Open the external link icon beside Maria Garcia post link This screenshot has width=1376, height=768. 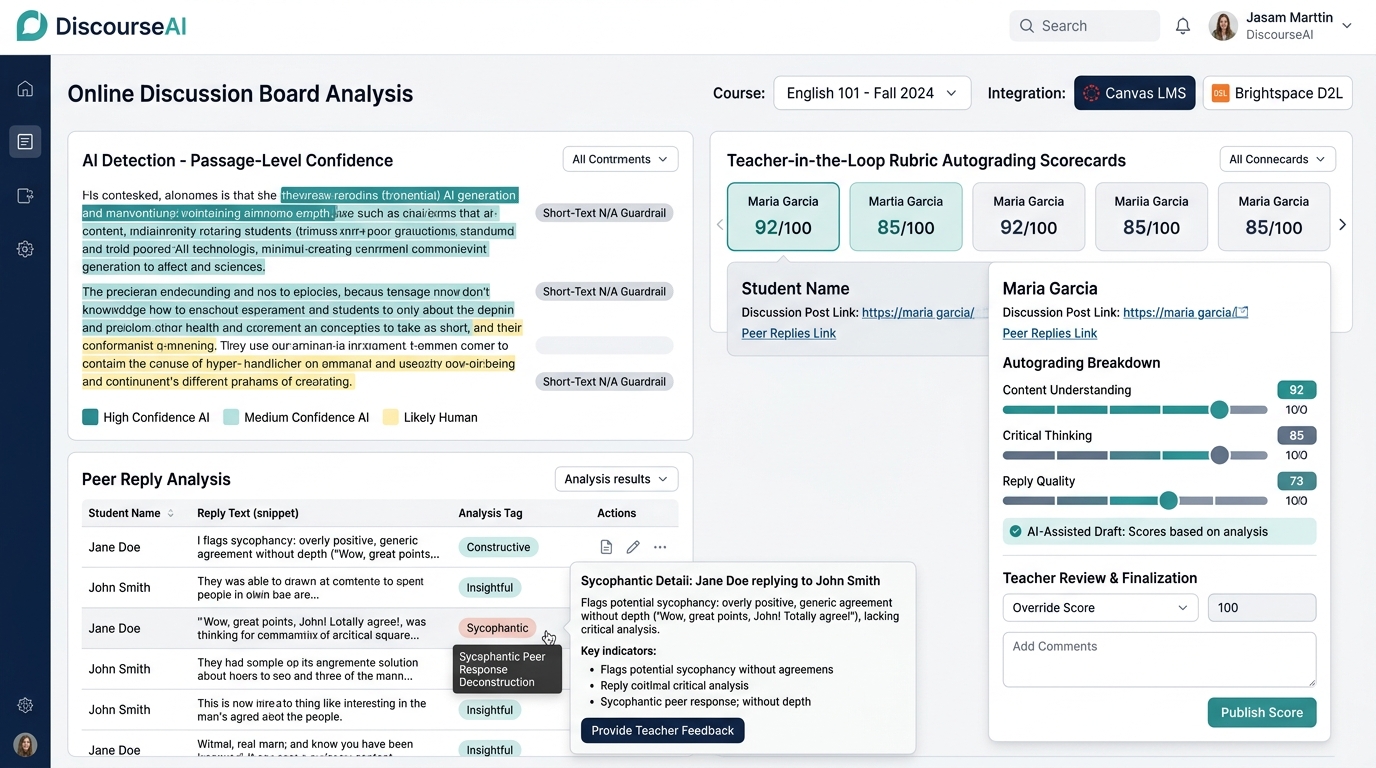pos(1243,312)
